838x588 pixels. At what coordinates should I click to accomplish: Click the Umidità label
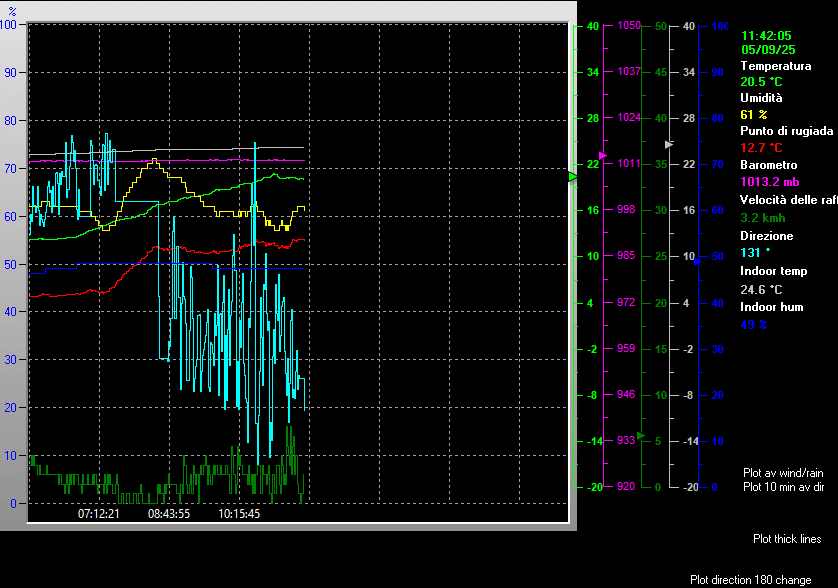[x=761, y=98]
